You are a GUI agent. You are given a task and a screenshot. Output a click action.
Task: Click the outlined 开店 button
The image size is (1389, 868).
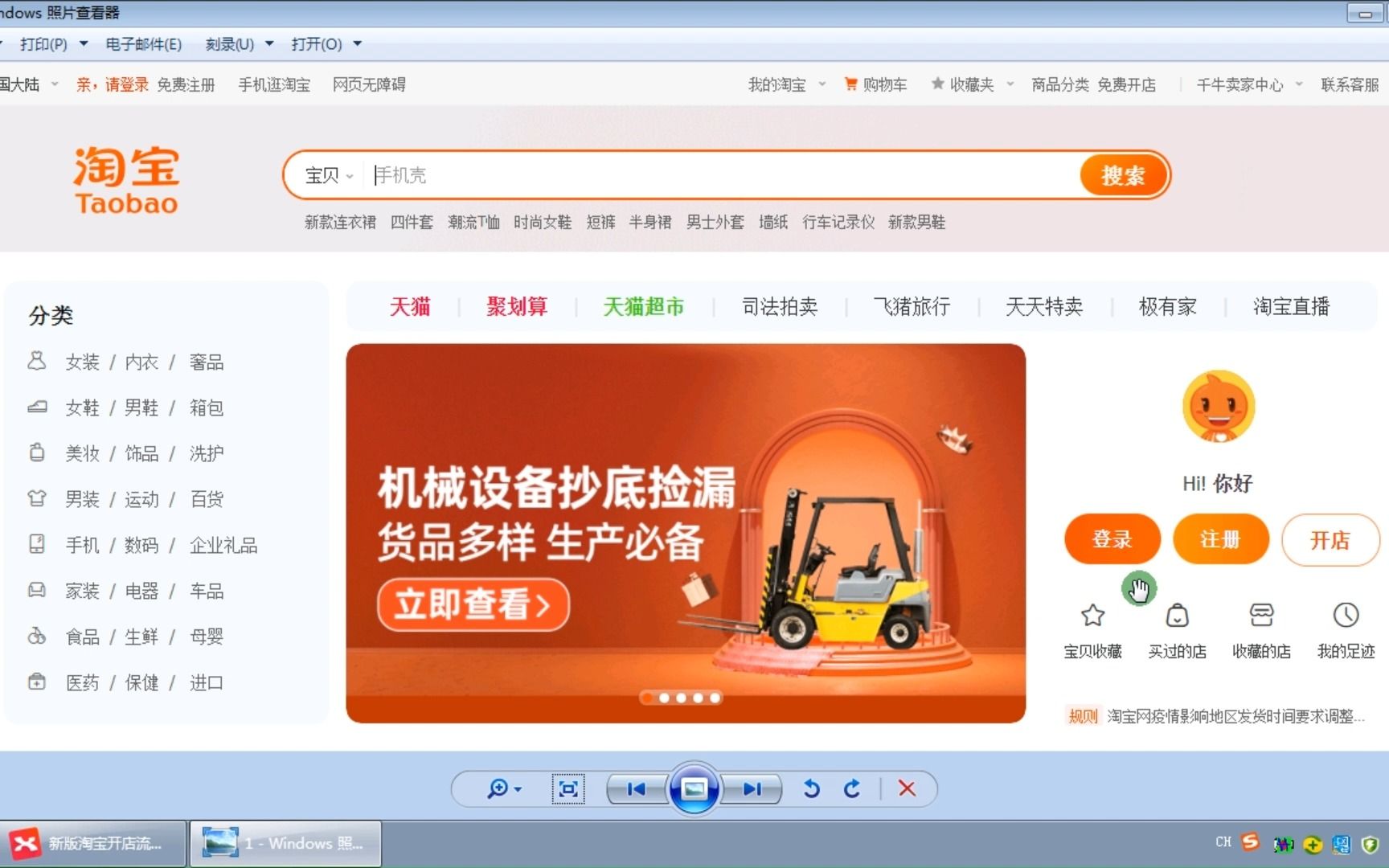(1330, 540)
